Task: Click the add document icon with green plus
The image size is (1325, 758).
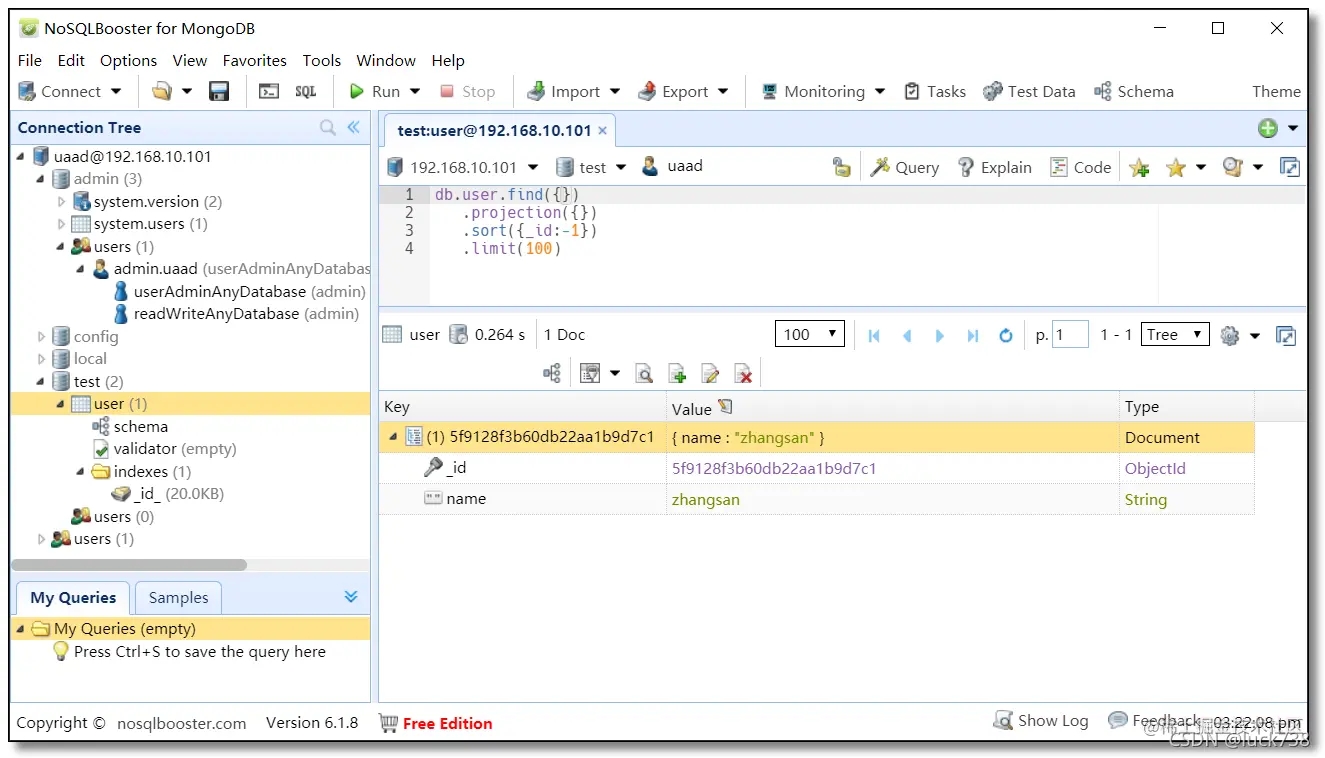Action: tap(678, 373)
